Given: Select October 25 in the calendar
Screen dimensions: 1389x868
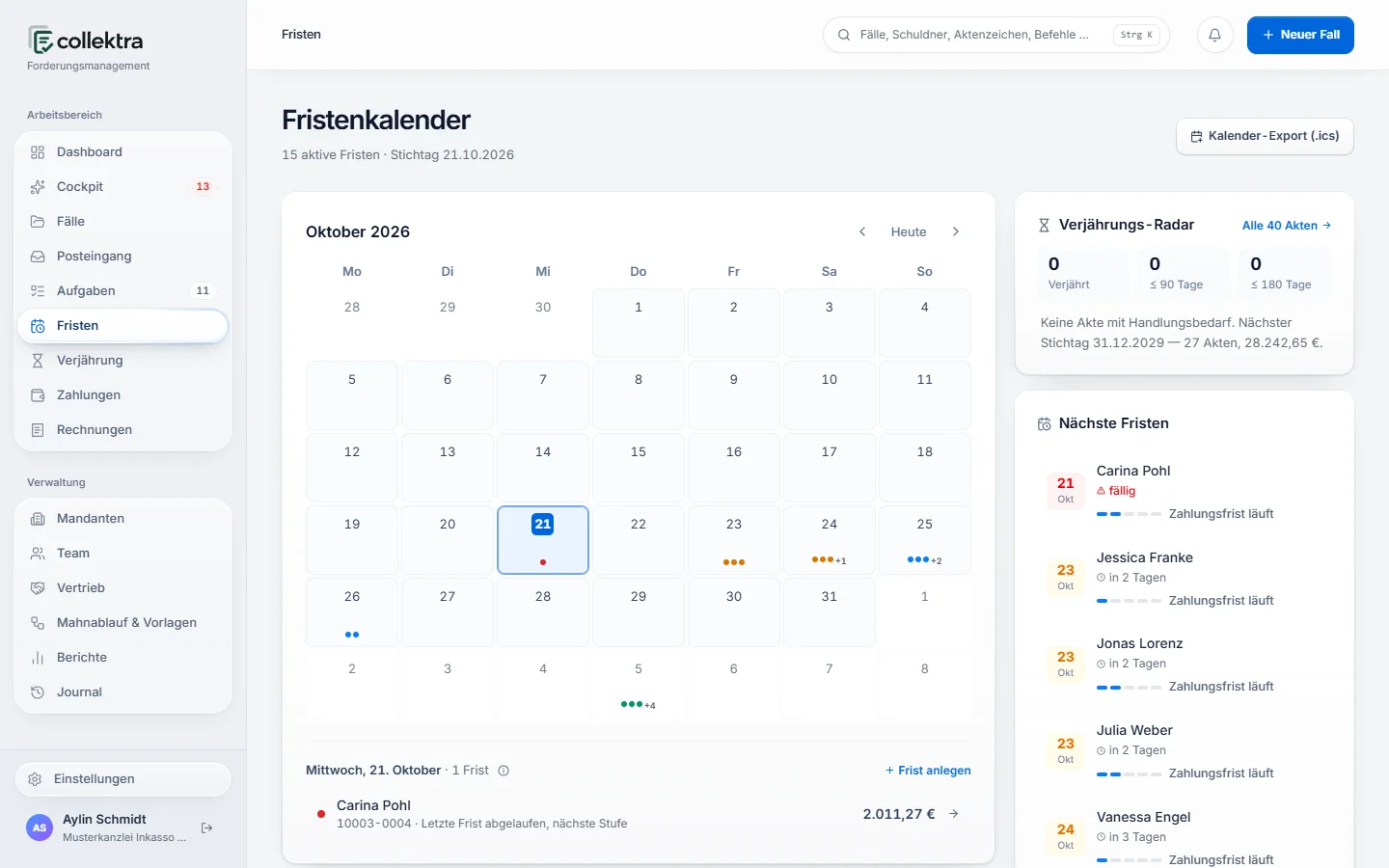Looking at the screenshot, I should point(925,540).
